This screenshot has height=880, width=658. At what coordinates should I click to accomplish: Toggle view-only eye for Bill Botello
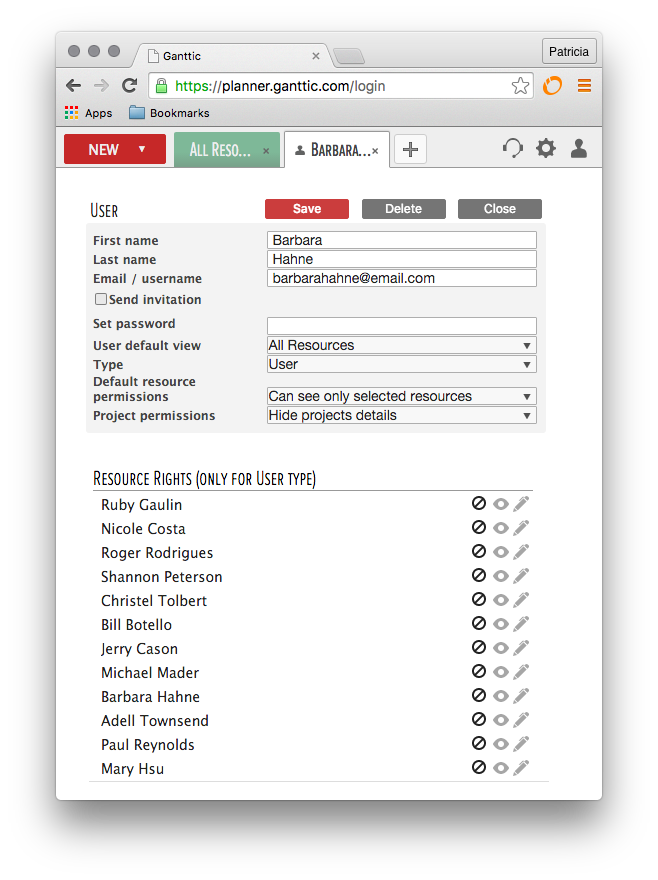pos(501,624)
